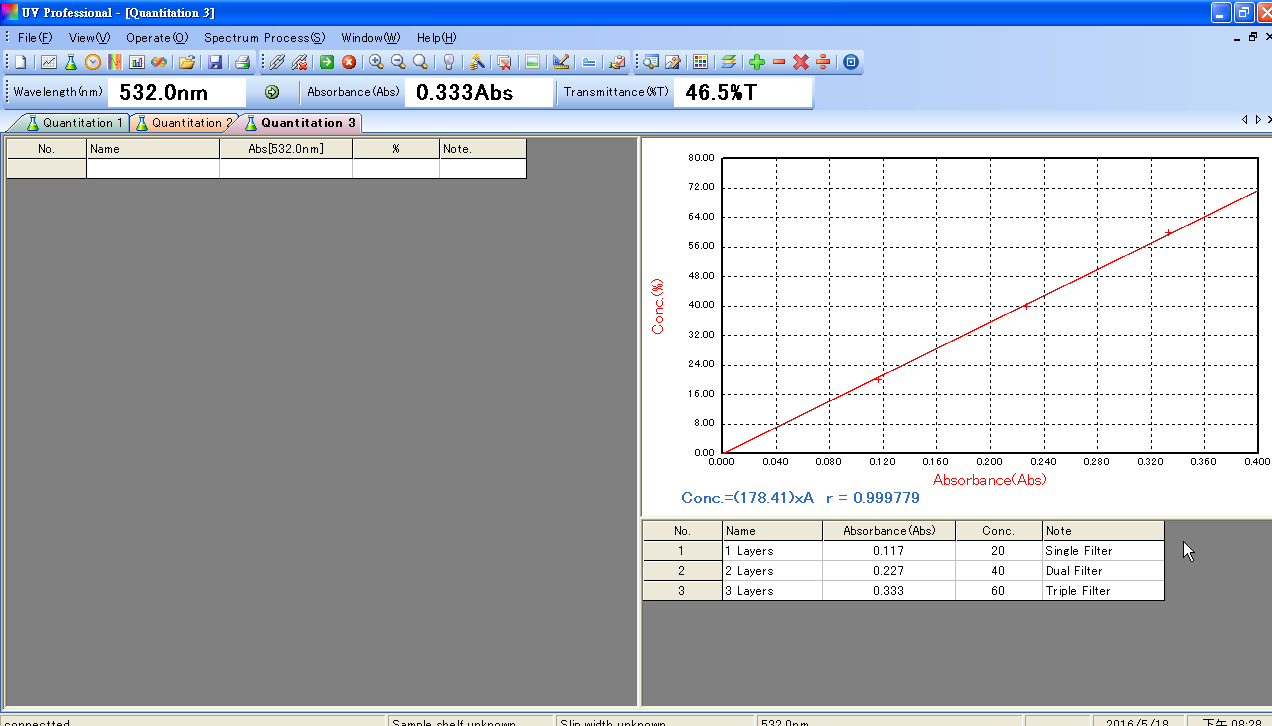The image size is (1272, 726).
Task: Click the printer icon
Action: click(242, 62)
